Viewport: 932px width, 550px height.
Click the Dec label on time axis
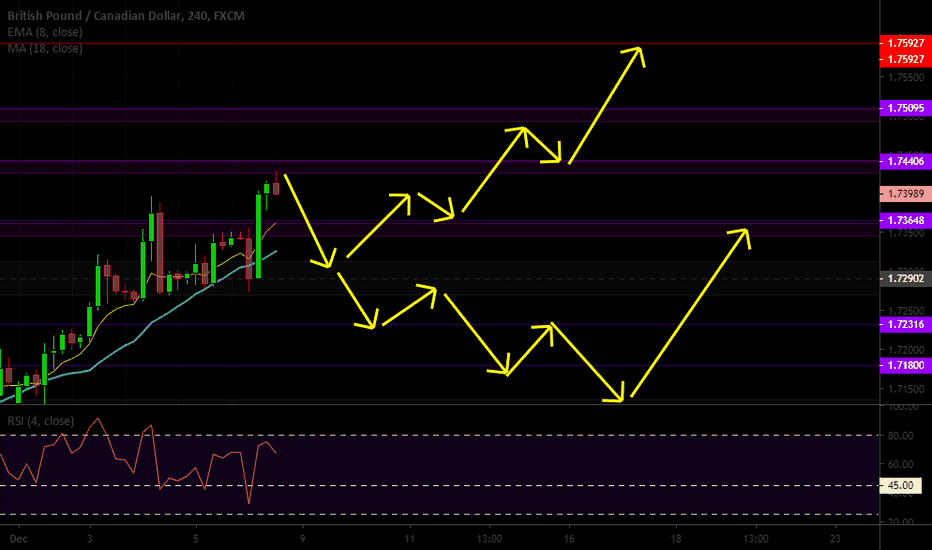pyautogui.click(x=15, y=537)
